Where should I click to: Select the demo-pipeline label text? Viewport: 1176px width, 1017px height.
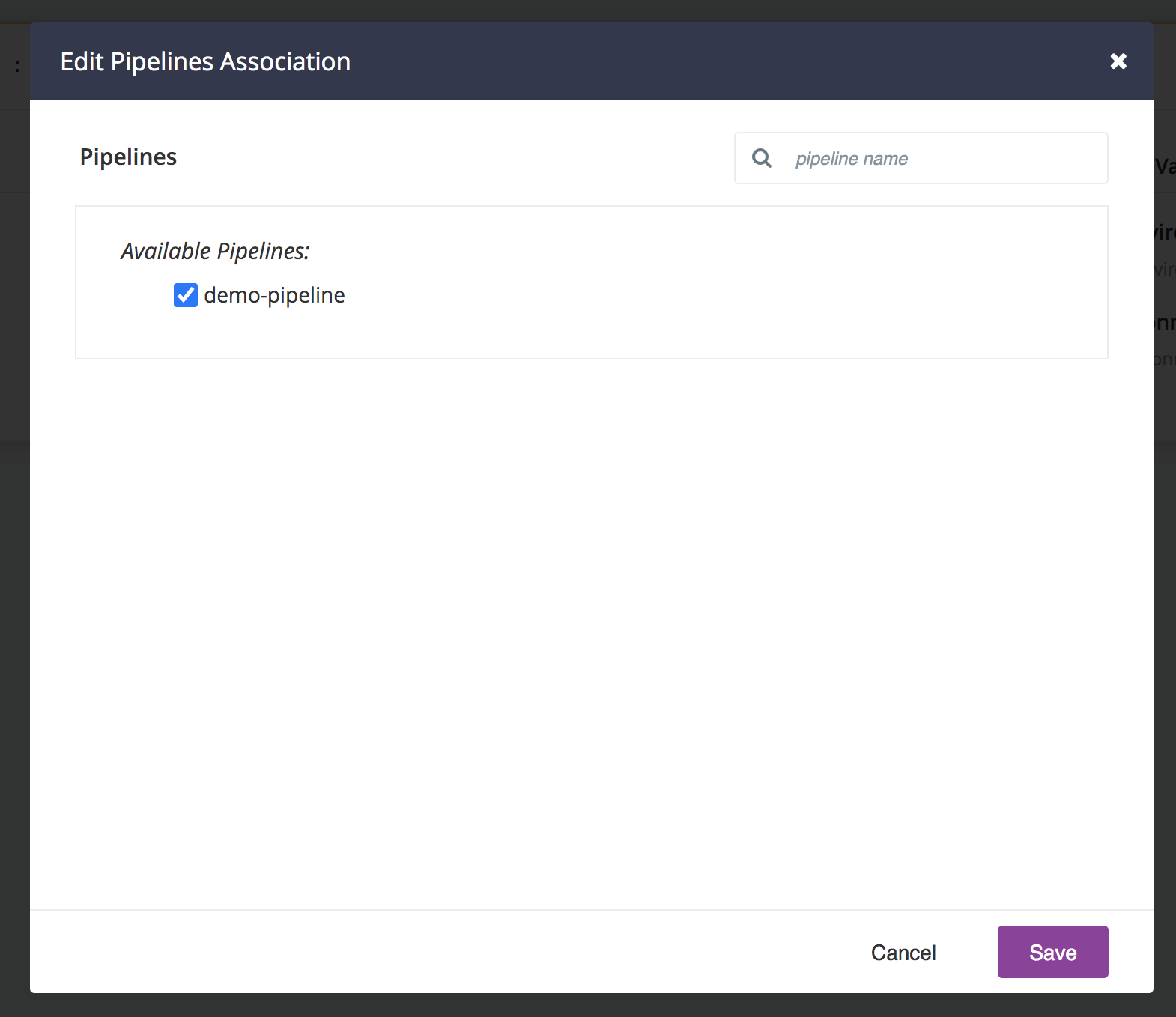274,295
